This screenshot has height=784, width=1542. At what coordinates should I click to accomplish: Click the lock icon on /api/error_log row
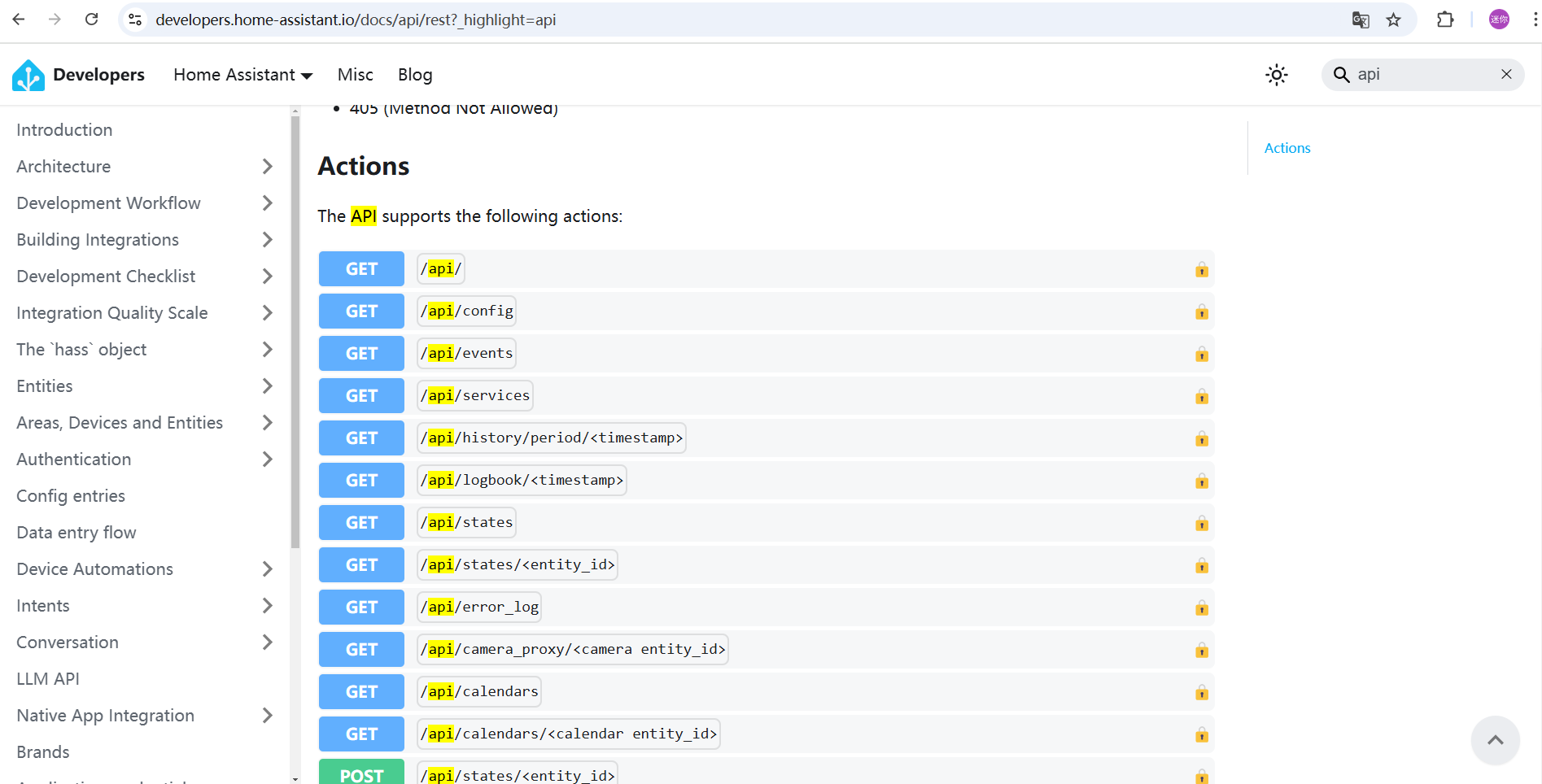(x=1201, y=608)
